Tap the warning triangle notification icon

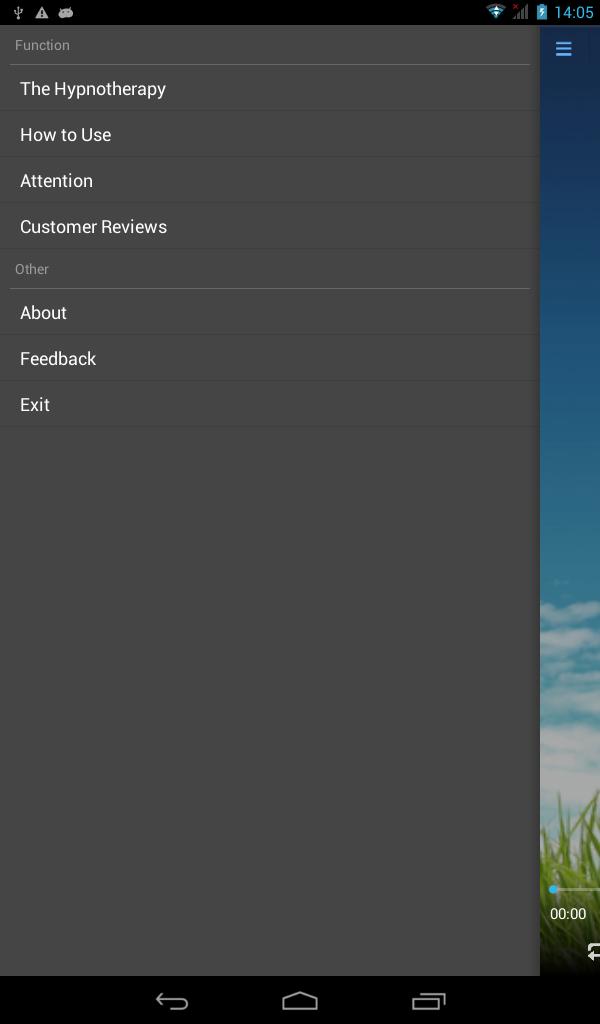coord(42,12)
